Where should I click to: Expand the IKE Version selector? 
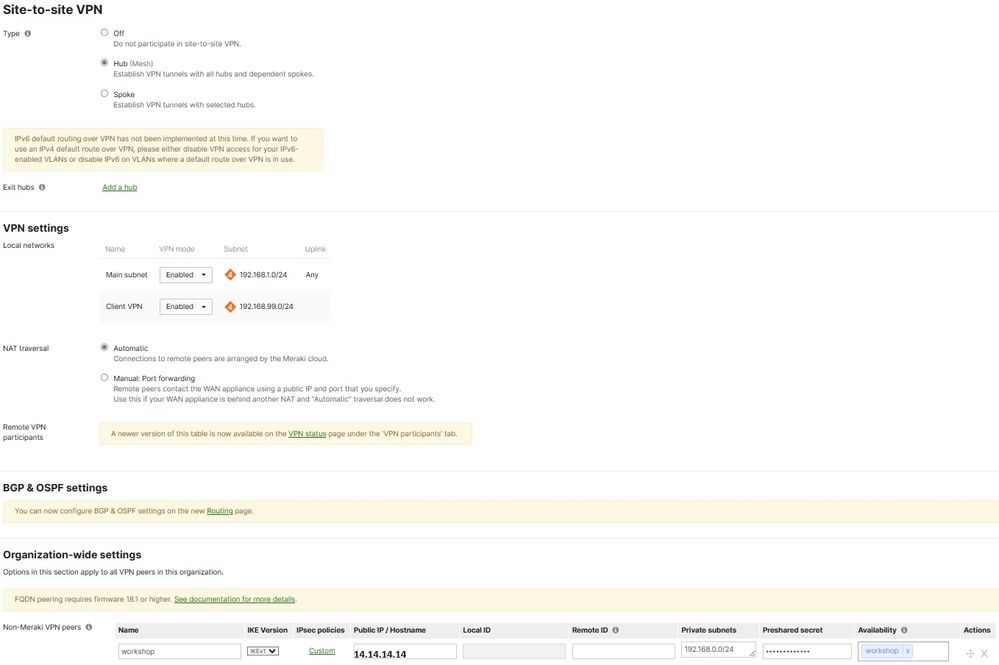coord(263,651)
